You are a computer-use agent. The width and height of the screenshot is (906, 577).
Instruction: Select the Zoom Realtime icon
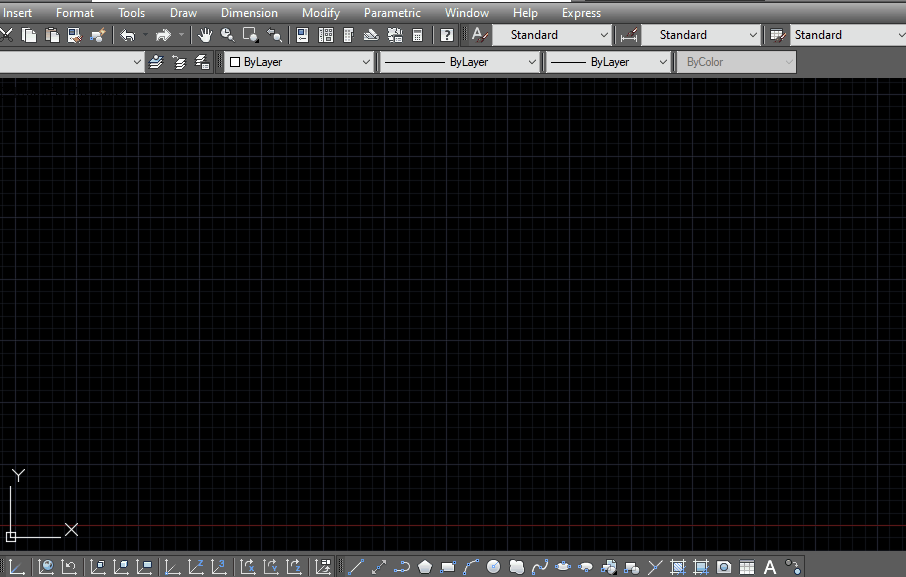click(228, 35)
